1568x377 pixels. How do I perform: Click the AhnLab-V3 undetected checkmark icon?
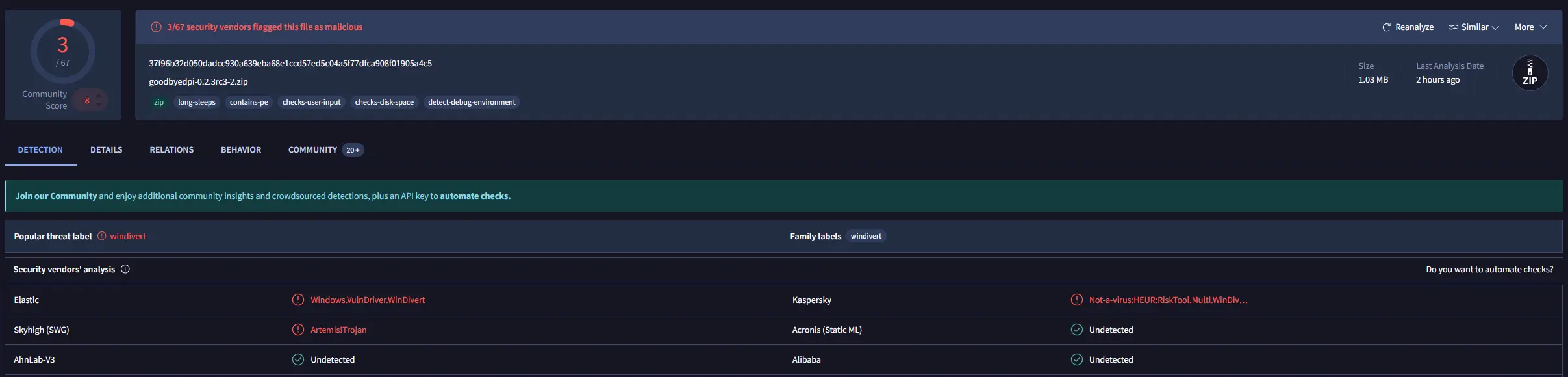point(298,360)
